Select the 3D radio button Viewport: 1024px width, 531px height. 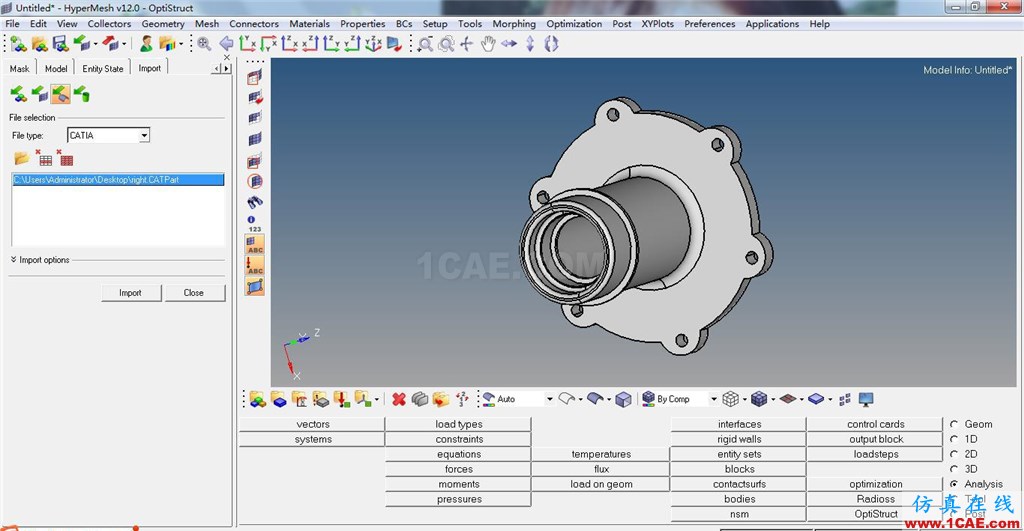954,469
